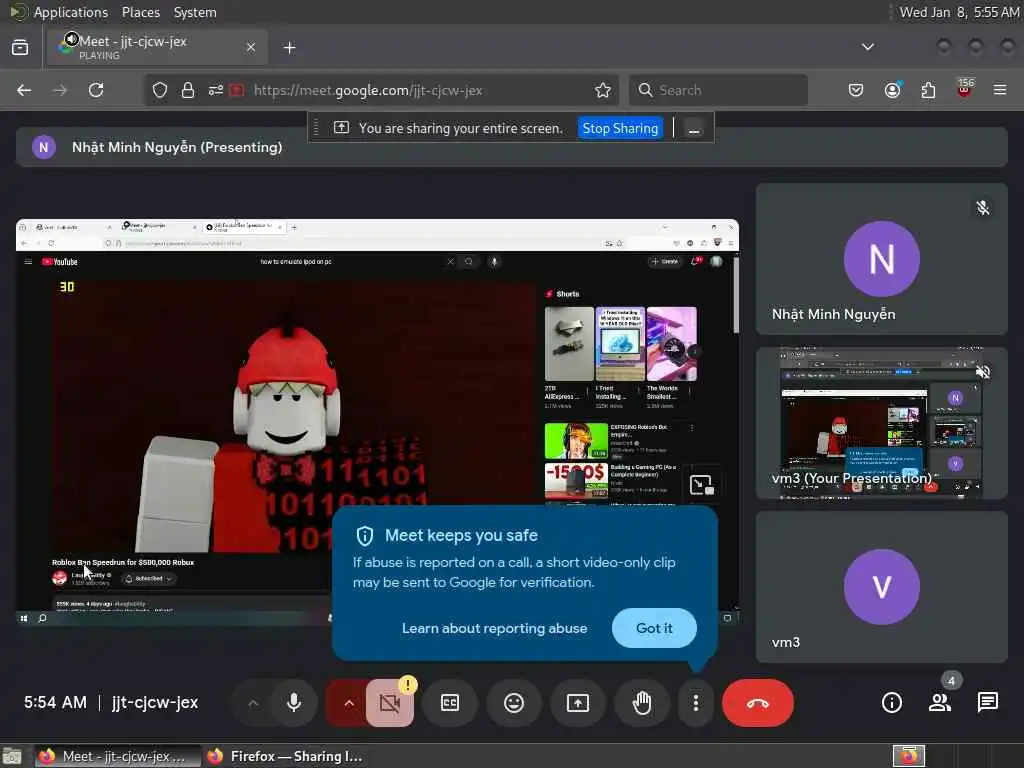Viewport: 1024px width, 768px height.
Task: Click the clock date in top panel
Action: [x=959, y=12]
